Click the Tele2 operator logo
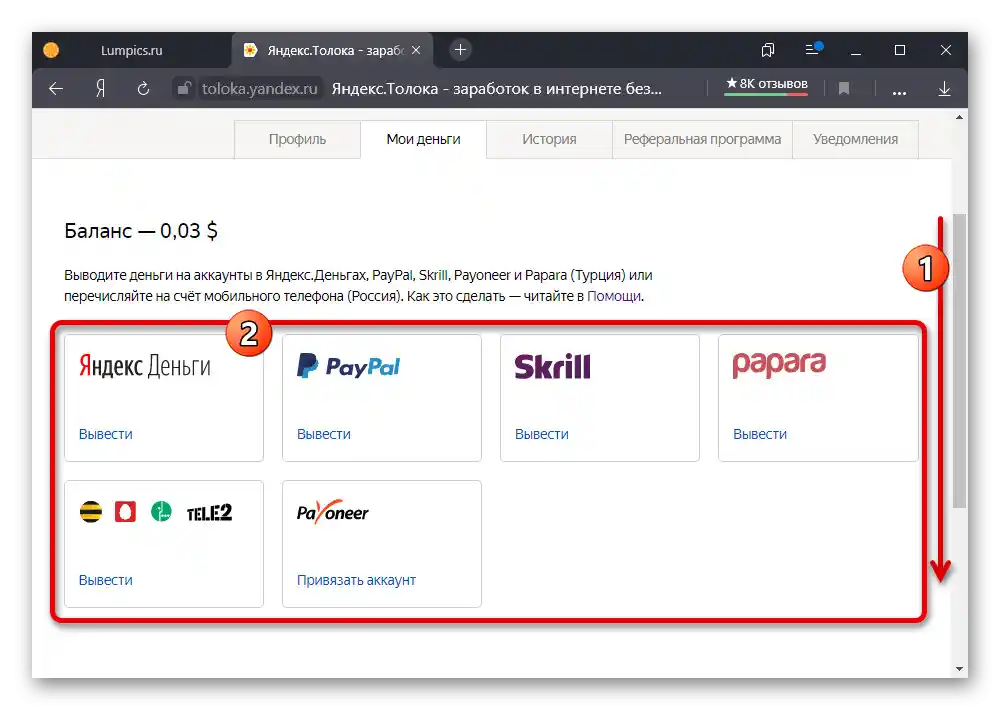 point(209,512)
